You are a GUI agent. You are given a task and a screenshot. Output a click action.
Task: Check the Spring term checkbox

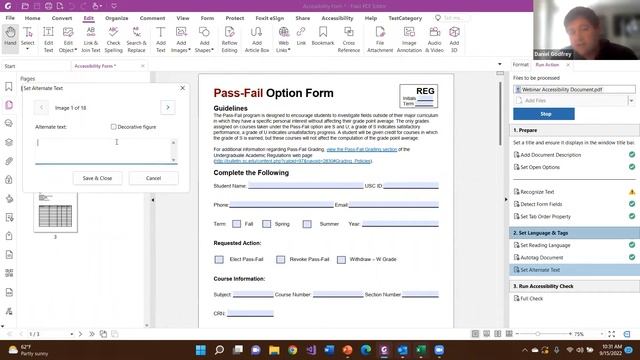pyautogui.click(x=267, y=224)
